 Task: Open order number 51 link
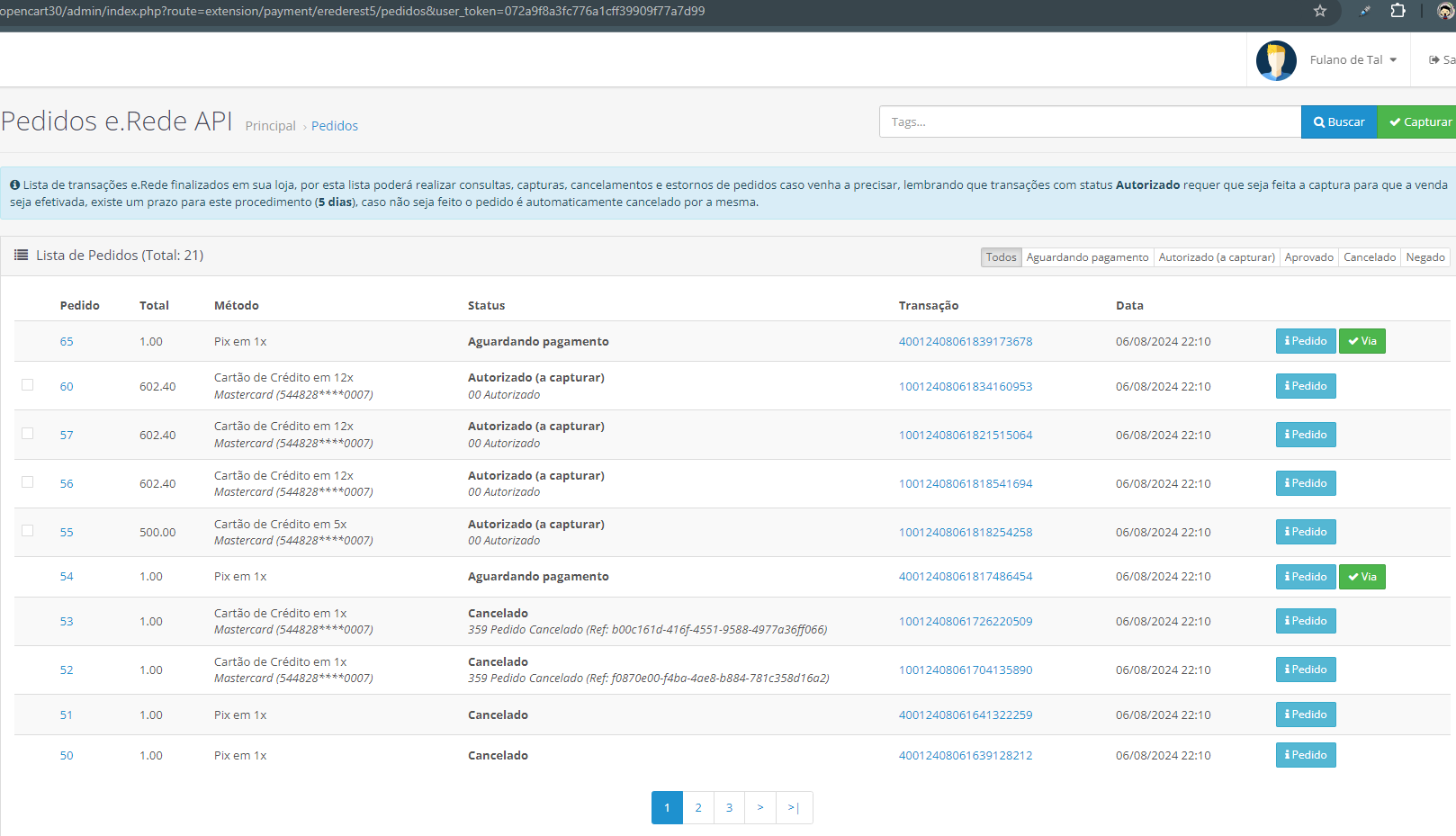[x=67, y=715]
